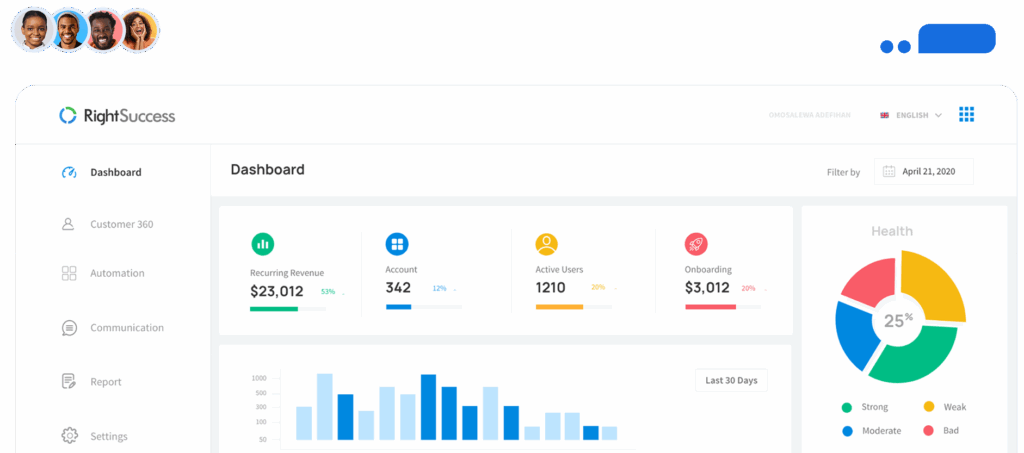Click the 25% center of Health chart
Screen dimensions: 1024x453
(899, 321)
